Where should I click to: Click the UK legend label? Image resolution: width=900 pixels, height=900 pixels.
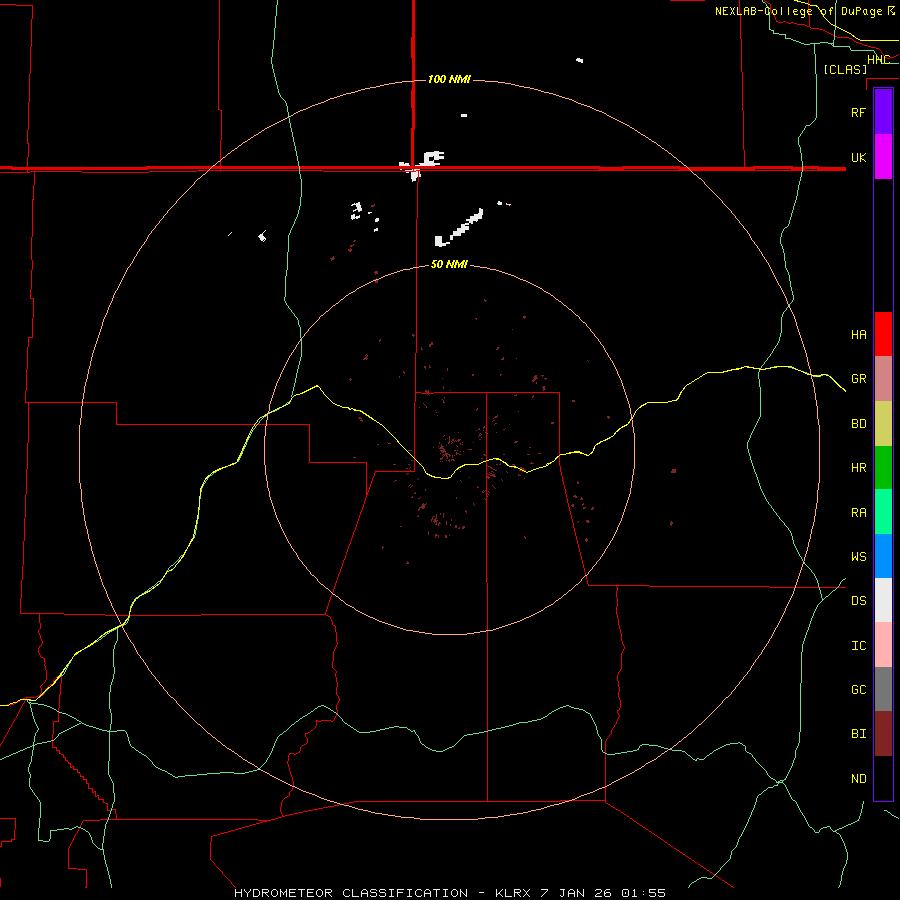pos(858,157)
